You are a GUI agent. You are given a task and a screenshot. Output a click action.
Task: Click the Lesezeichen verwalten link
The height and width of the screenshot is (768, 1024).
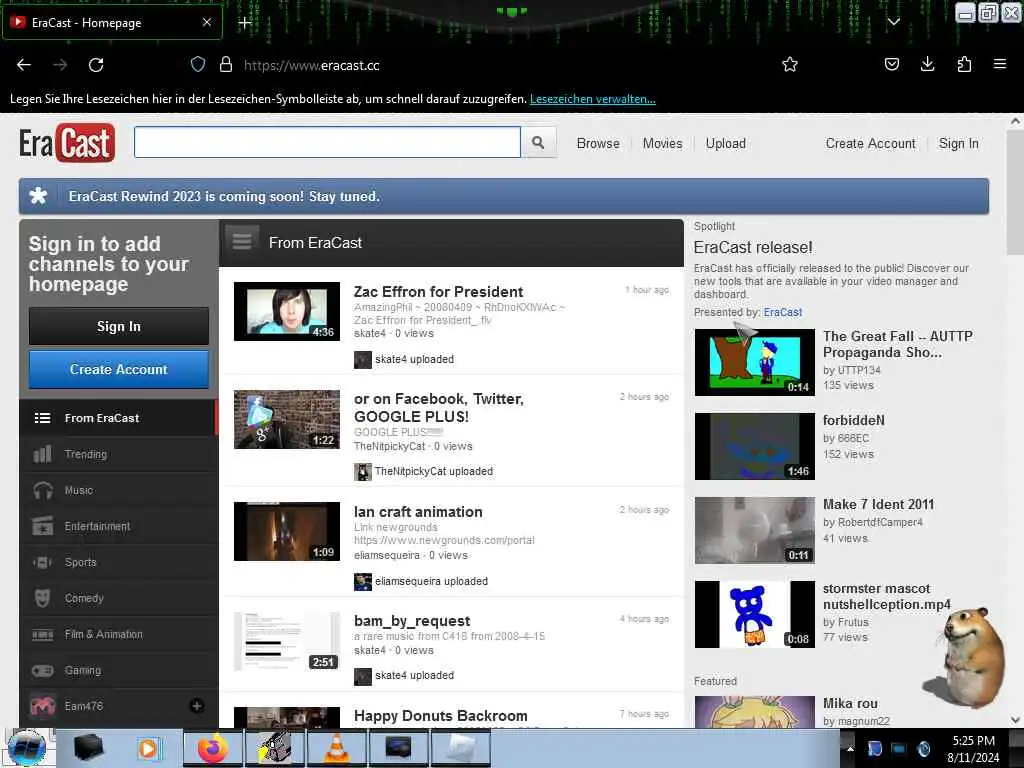592,99
